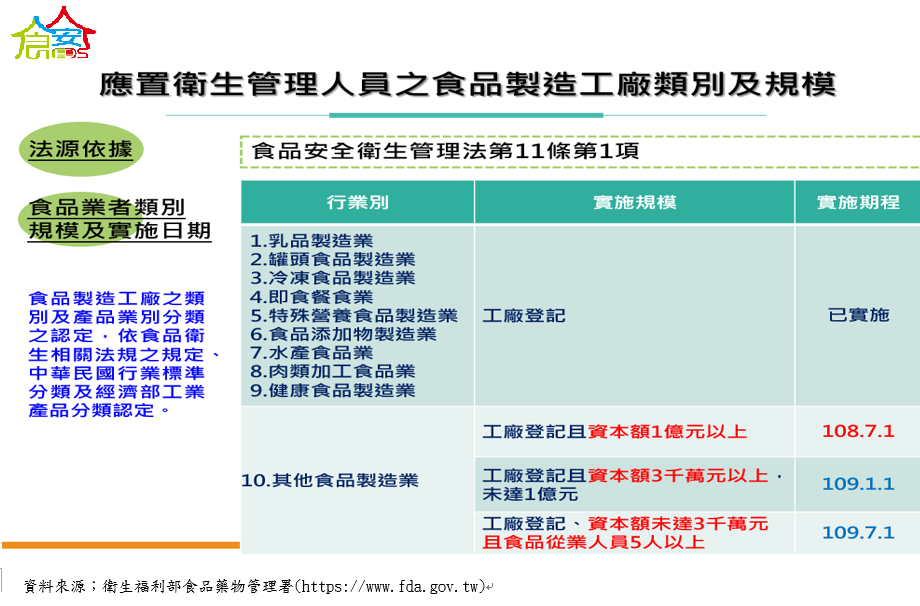920x606 pixels.
Task: Click the blue 109.1.1 date
Action: coord(857,484)
